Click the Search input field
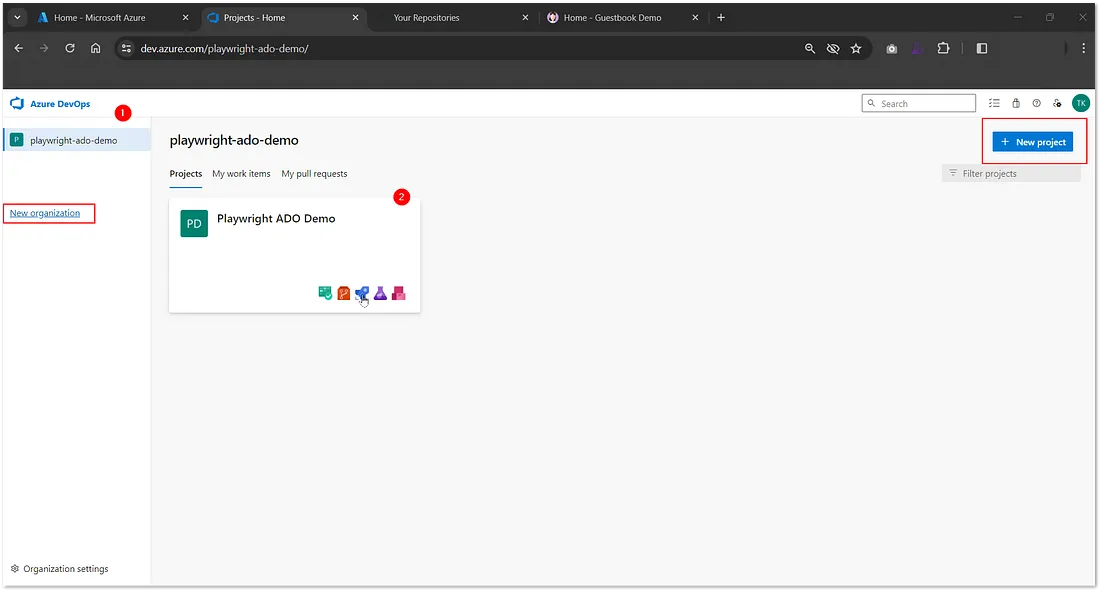Image resolution: width=1100 pixels, height=591 pixels. pos(919,103)
